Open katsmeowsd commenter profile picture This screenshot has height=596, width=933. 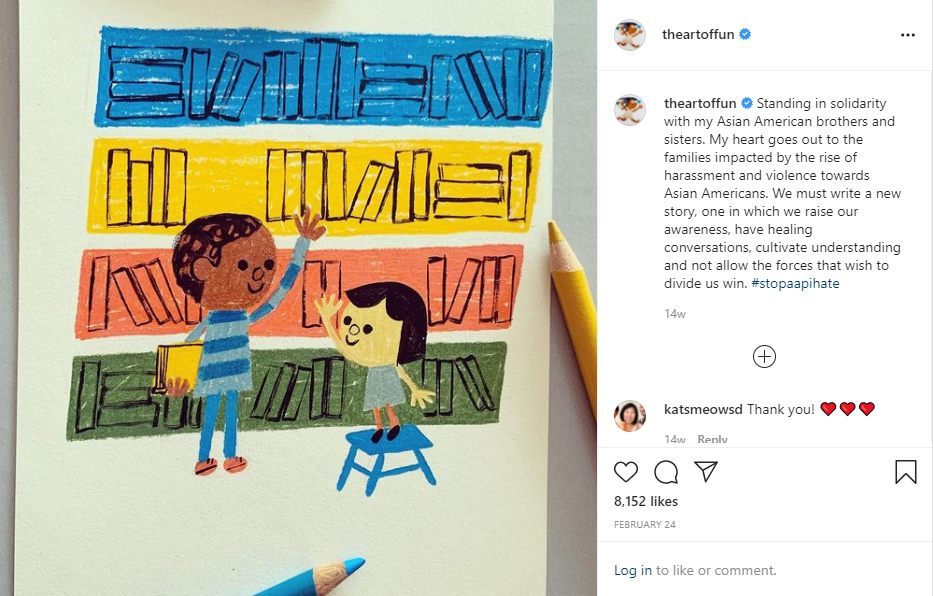[x=630, y=415]
